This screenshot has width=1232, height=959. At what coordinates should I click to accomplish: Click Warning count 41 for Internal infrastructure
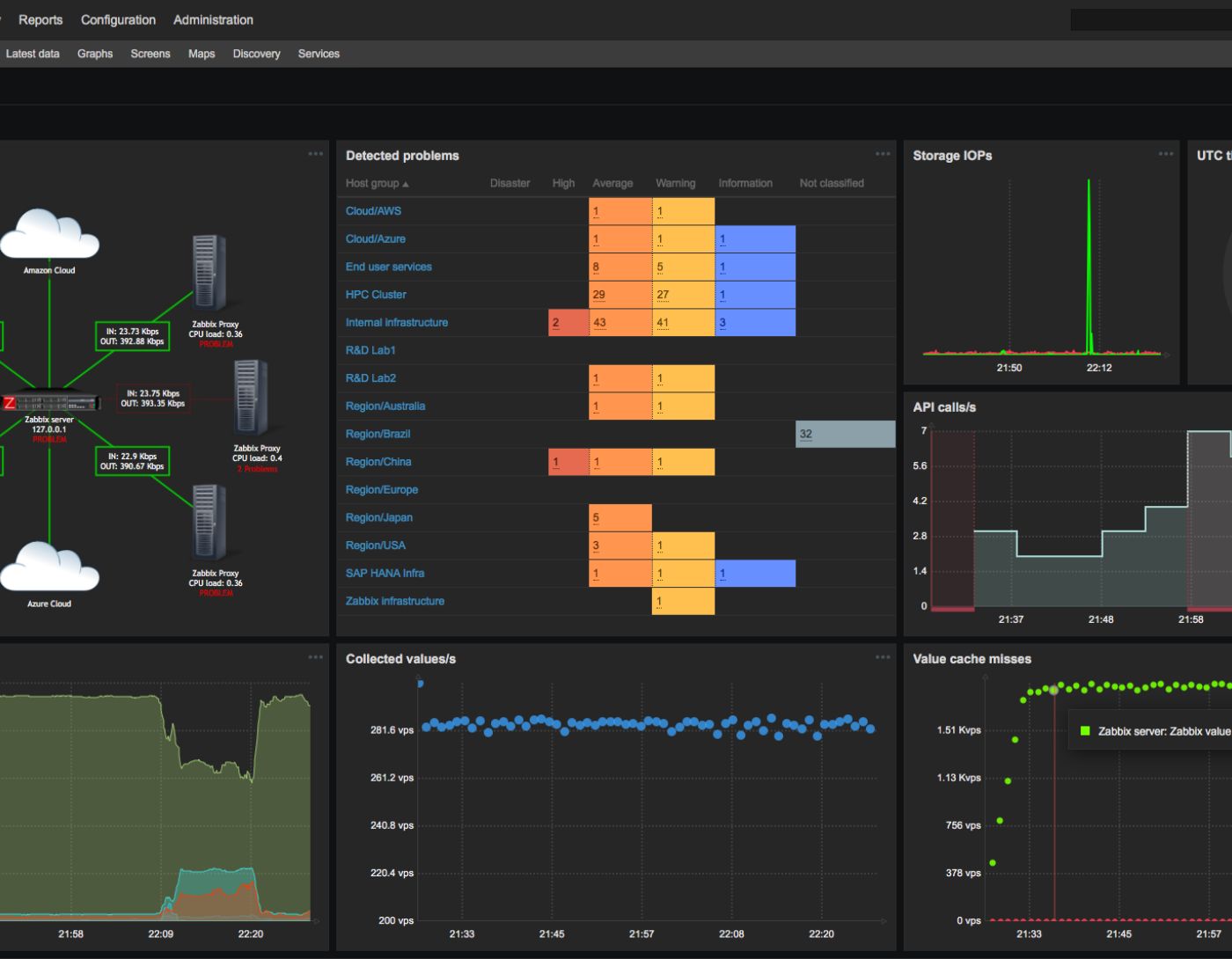tap(663, 323)
